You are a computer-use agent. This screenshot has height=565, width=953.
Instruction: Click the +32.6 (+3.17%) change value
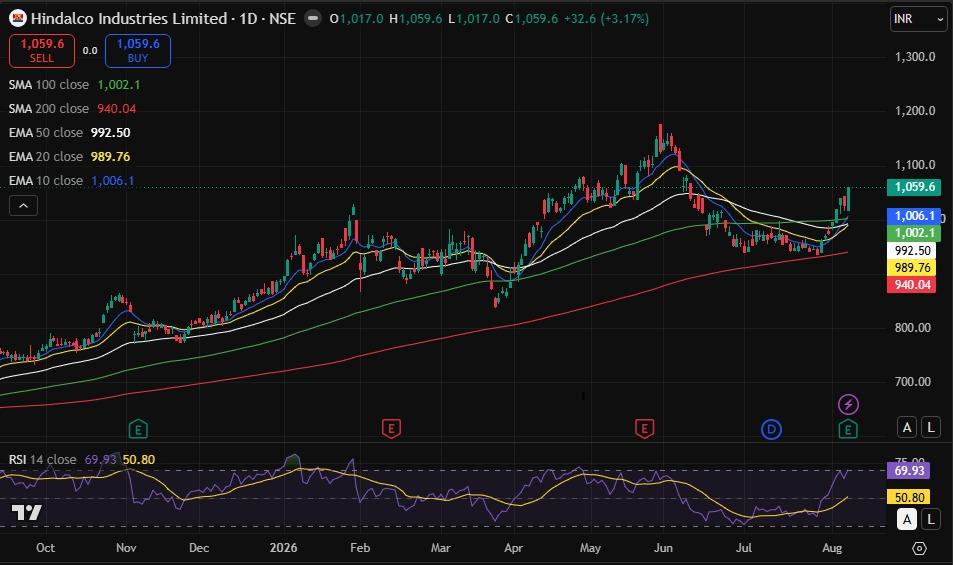[x=606, y=19]
